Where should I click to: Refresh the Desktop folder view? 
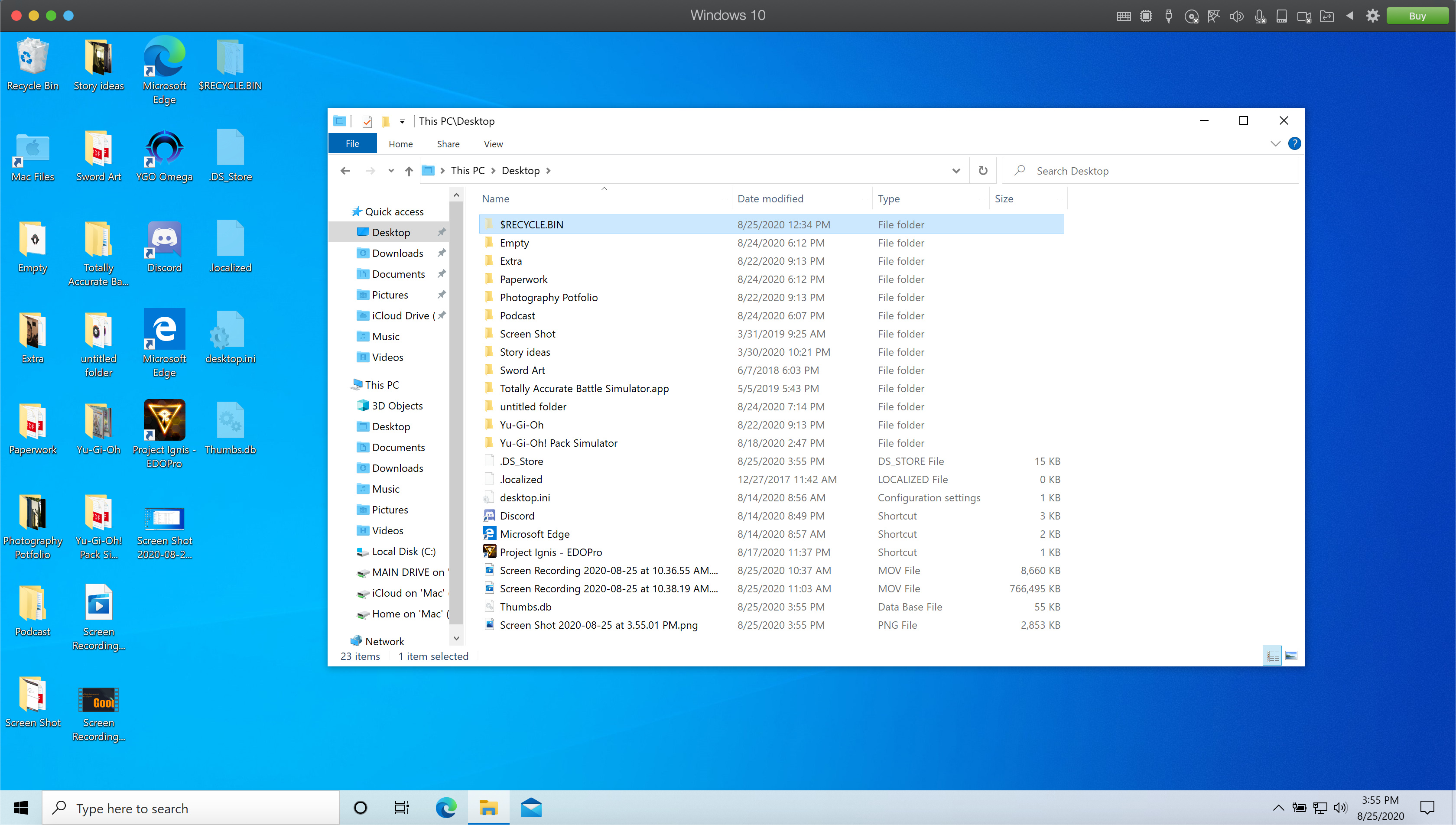(983, 171)
